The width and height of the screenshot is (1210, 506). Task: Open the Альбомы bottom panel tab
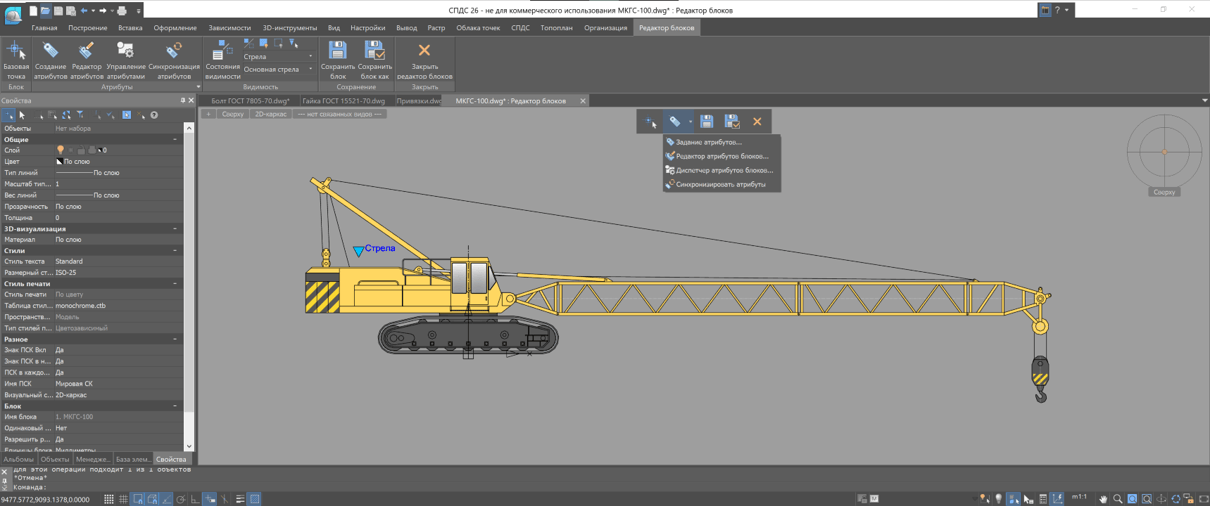pos(18,459)
